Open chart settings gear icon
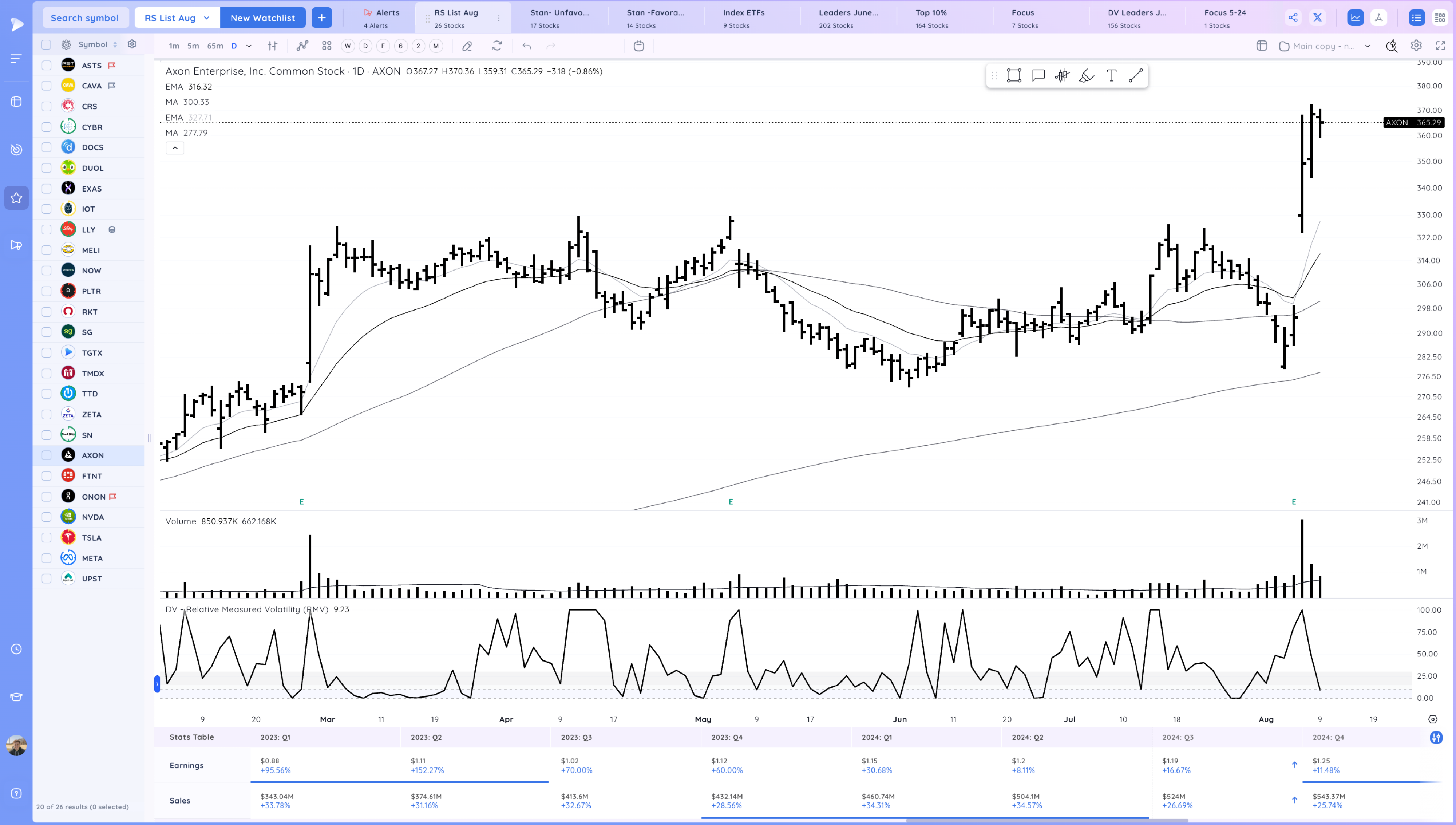This screenshot has width=1456, height=825. tap(1416, 46)
